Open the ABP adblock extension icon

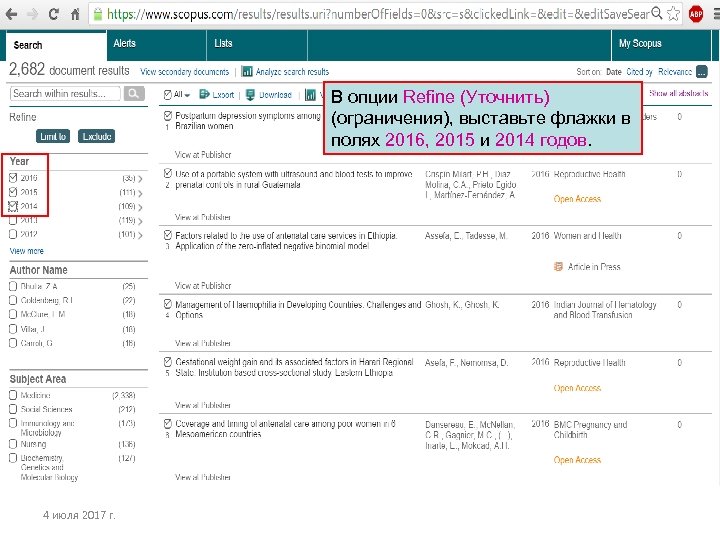pyautogui.click(x=696, y=14)
